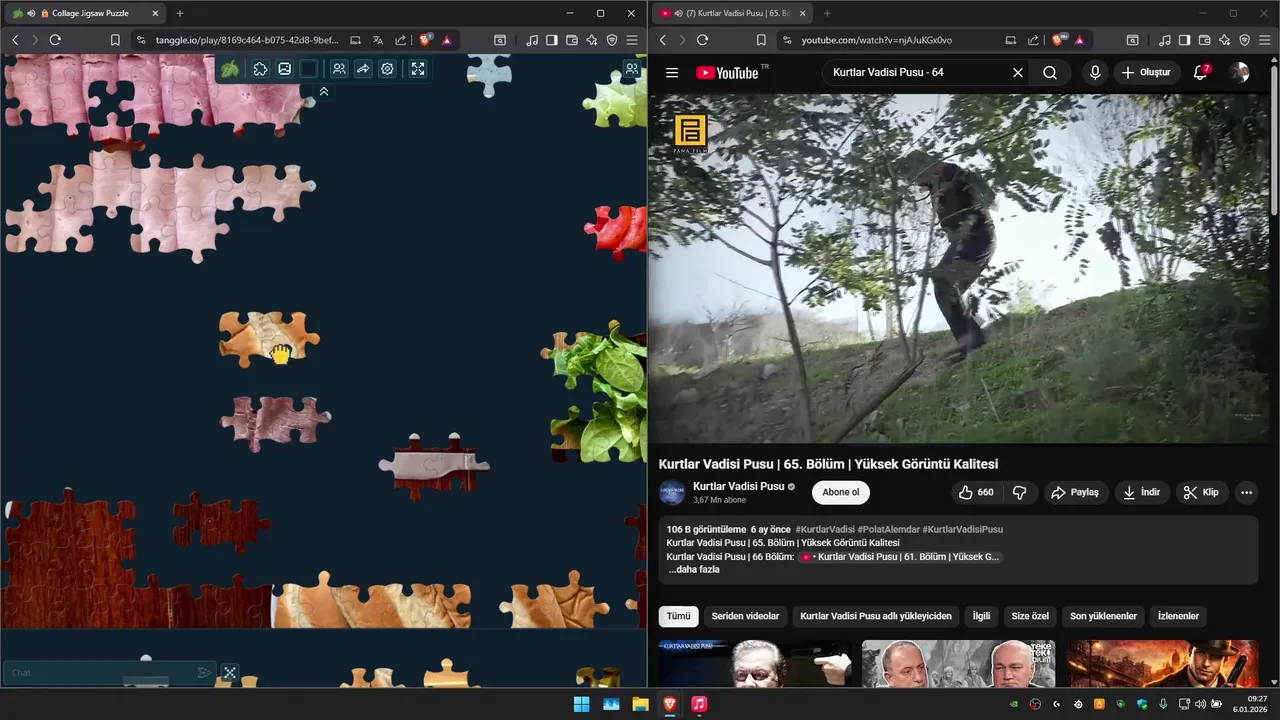Bookmark the tanggle.io page
The height and width of the screenshot is (720, 1280).
point(115,40)
